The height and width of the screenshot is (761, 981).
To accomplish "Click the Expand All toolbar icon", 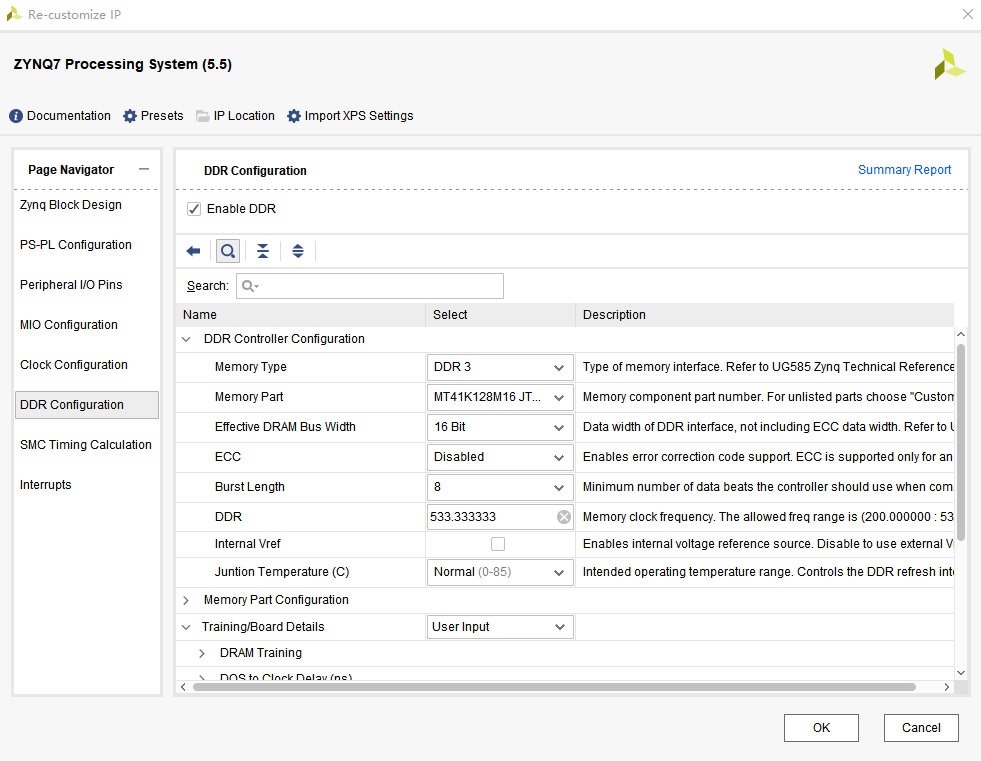I will coord(298,251).
